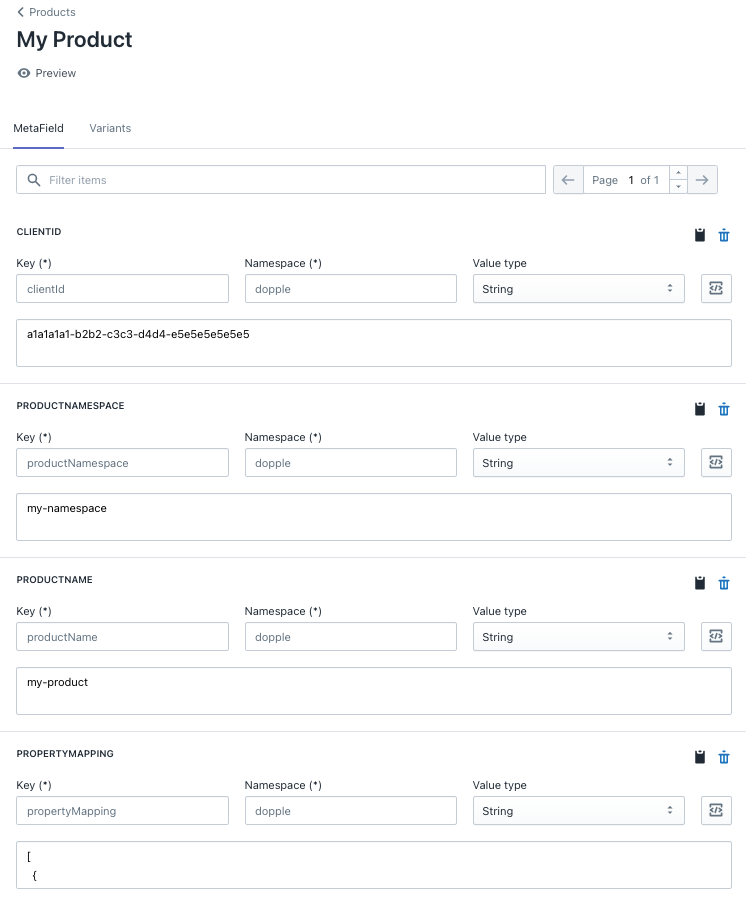Increment the page number with the up stepper
The width and height of the screenshot is (746, 899).
(677, 173)
